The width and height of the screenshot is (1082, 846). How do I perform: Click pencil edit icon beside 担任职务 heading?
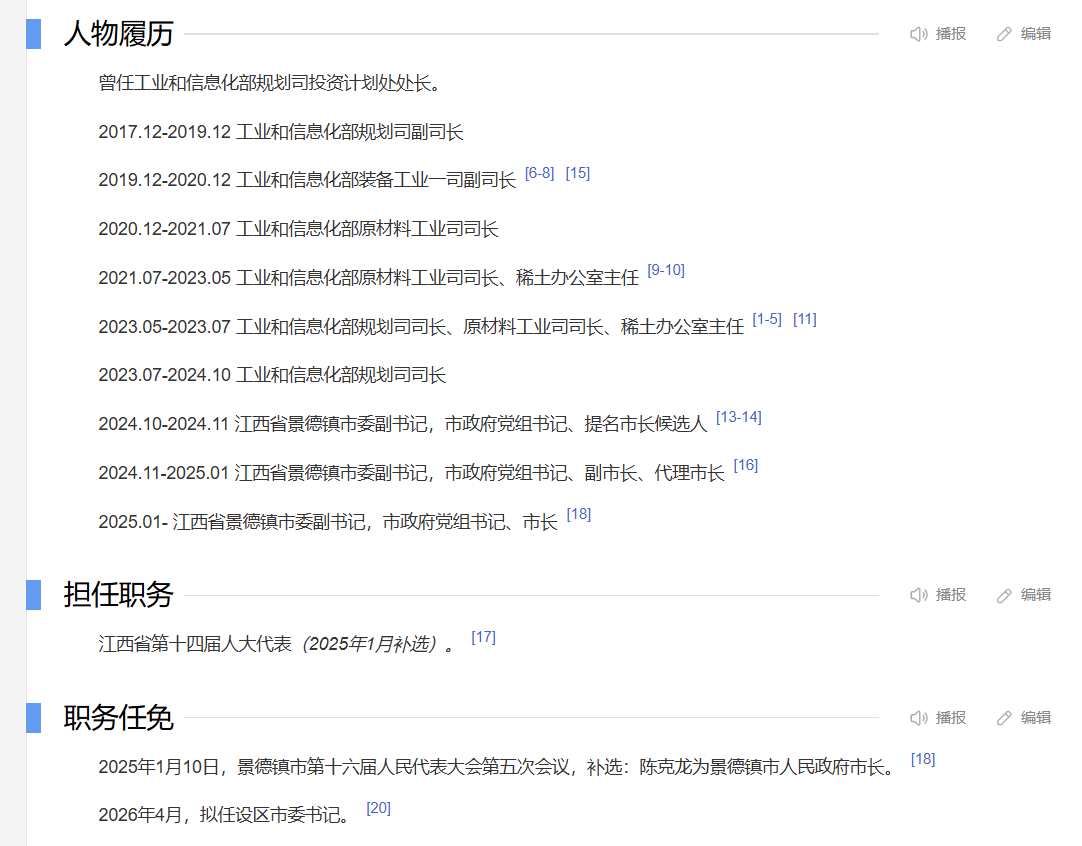[x=1004, y=595]
